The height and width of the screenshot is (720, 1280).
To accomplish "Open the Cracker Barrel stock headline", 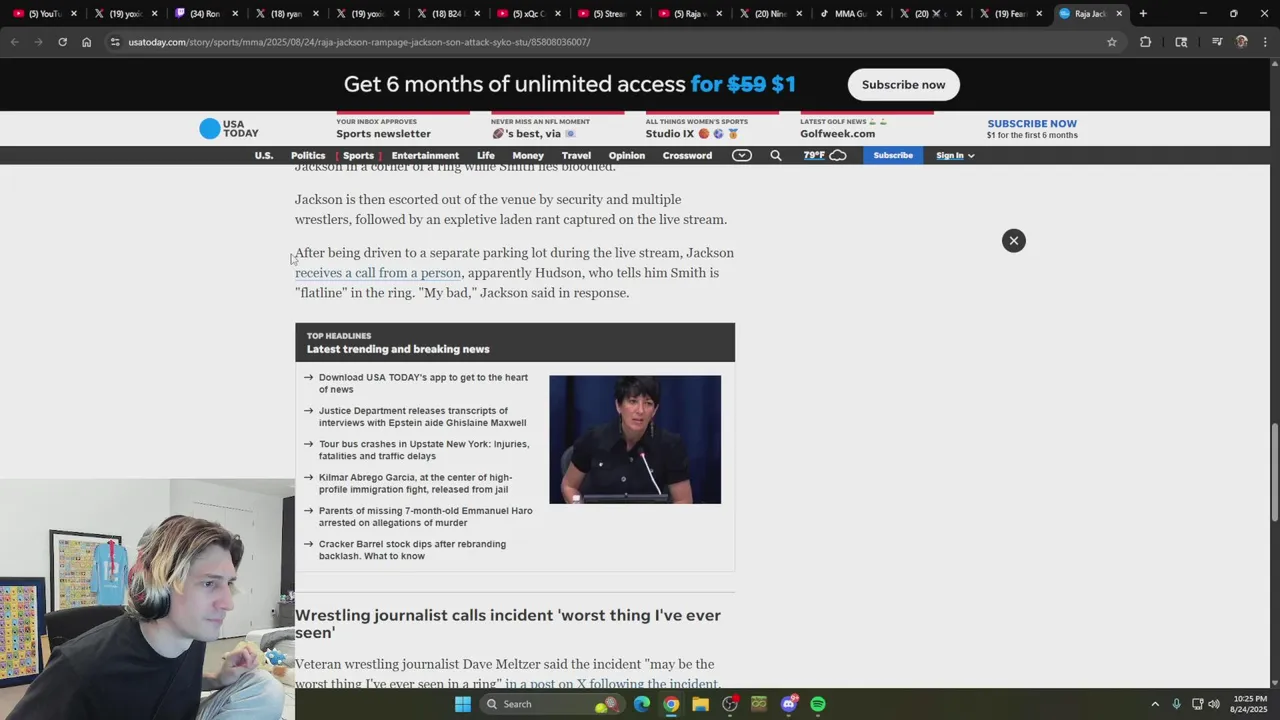I will [x=412, y=550].
